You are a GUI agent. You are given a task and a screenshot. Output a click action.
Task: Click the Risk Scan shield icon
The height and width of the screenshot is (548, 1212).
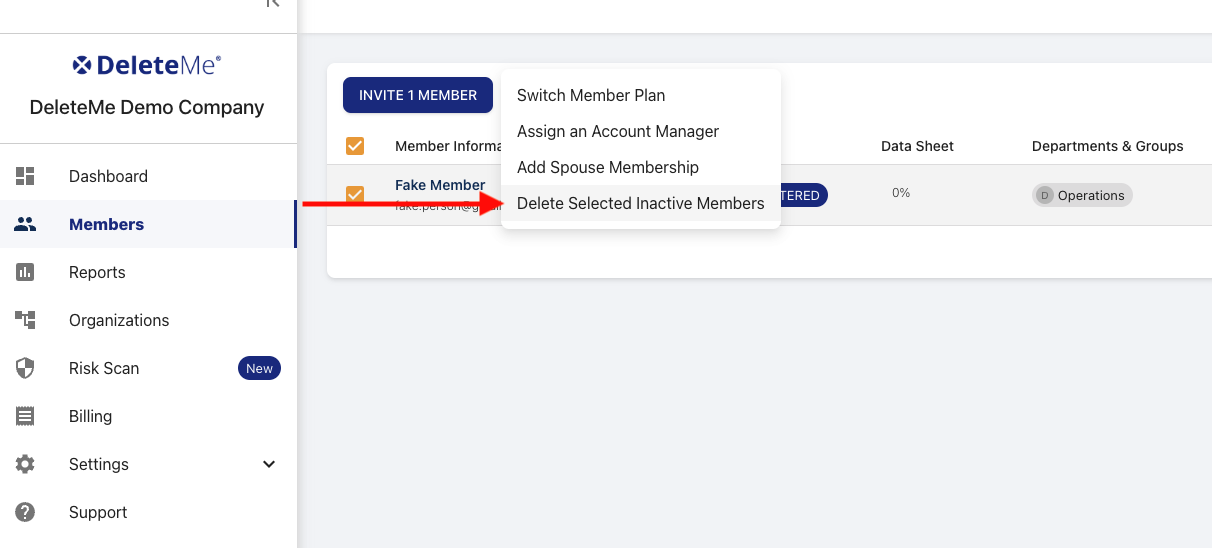tap(25, 368)
